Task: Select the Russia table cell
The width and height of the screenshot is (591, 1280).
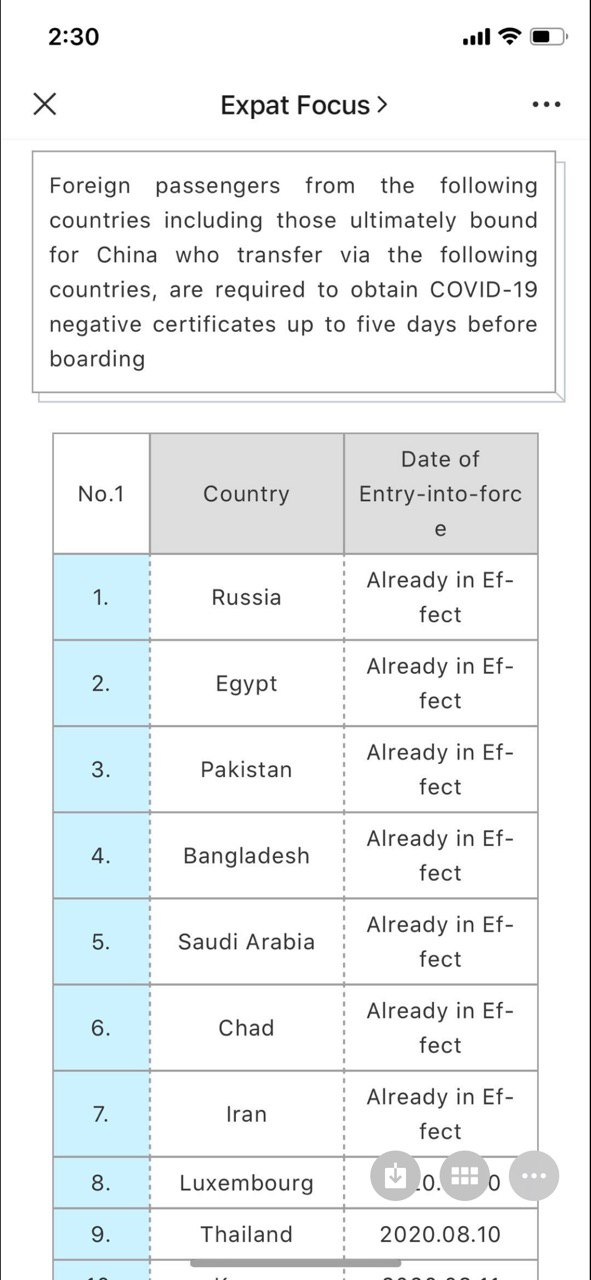Action: [247, 597]
